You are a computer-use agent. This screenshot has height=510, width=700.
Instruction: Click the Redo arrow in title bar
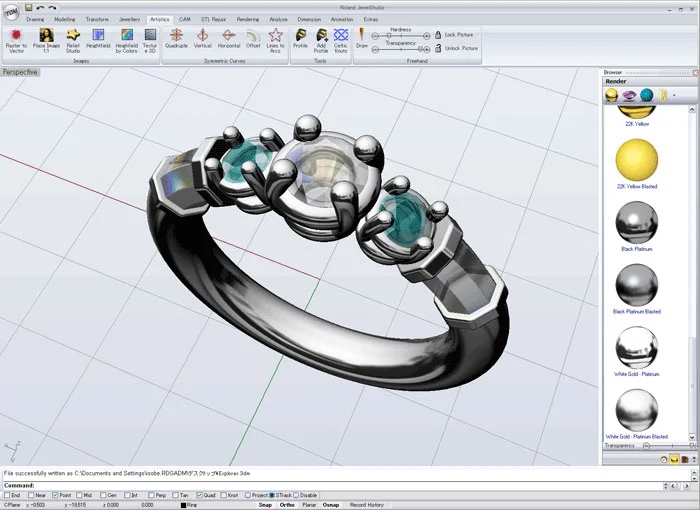pyautogui.click(x=52, y=8)
